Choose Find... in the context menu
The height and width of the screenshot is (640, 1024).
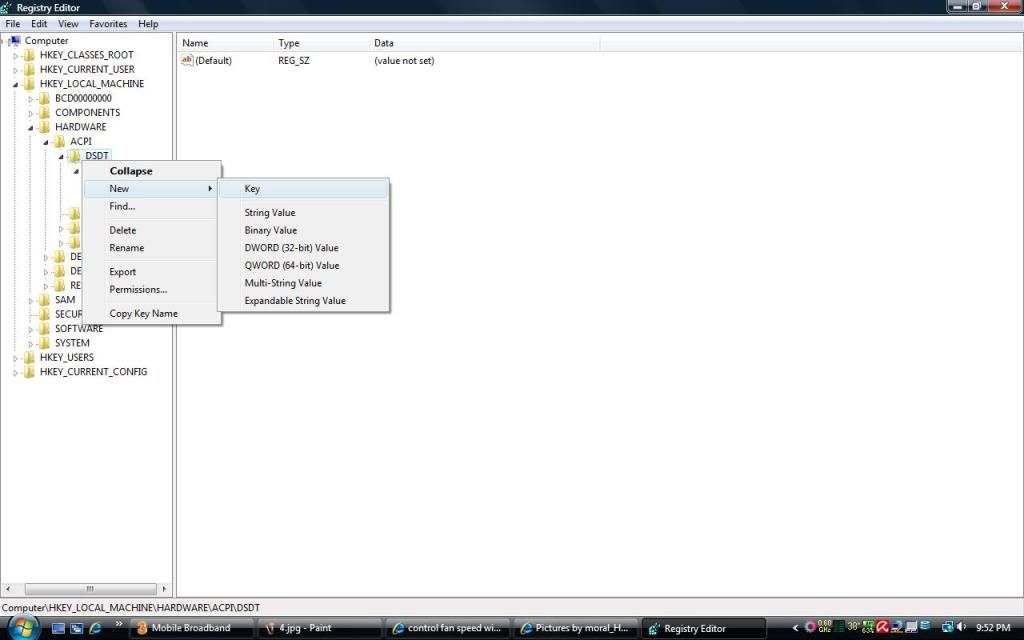coord(152,206)
